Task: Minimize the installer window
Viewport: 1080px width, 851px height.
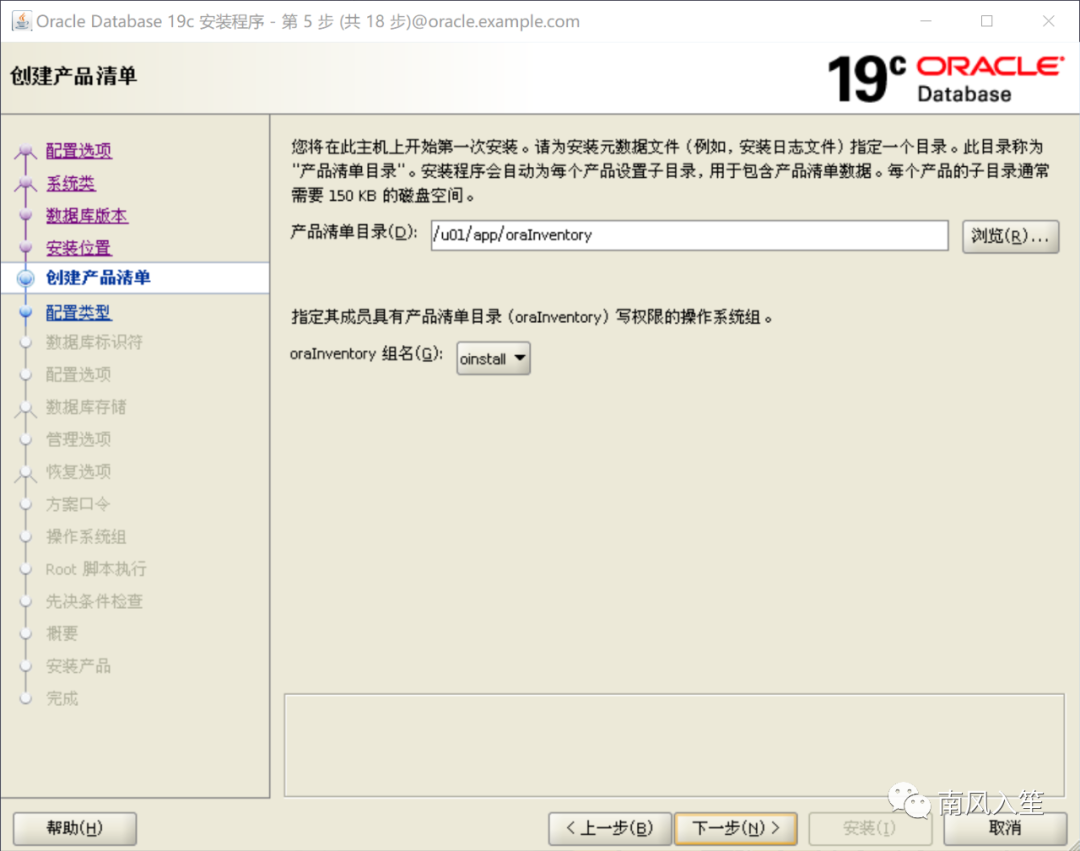Action: pos(926,21)
